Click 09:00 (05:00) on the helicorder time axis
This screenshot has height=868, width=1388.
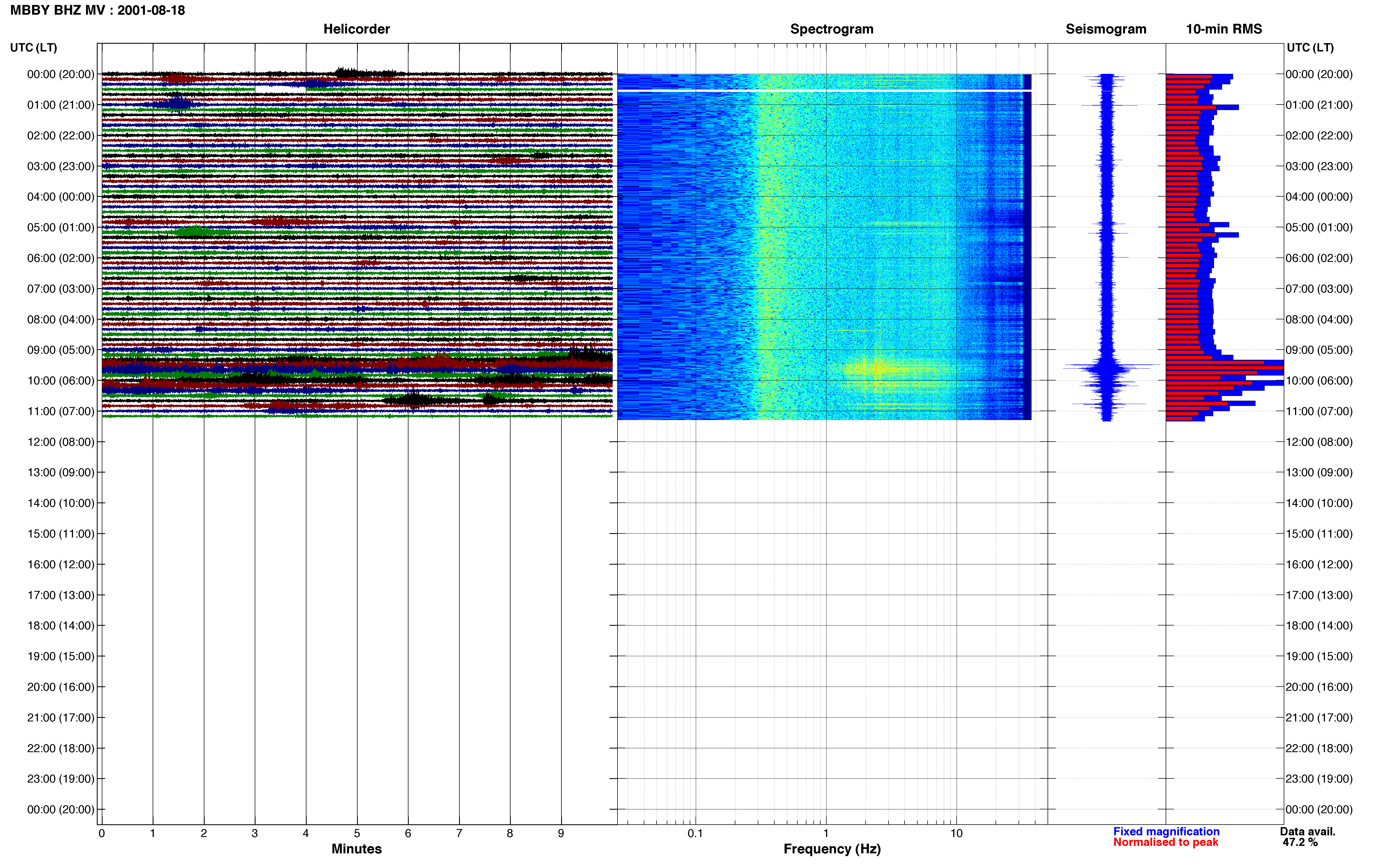[61, 350]
